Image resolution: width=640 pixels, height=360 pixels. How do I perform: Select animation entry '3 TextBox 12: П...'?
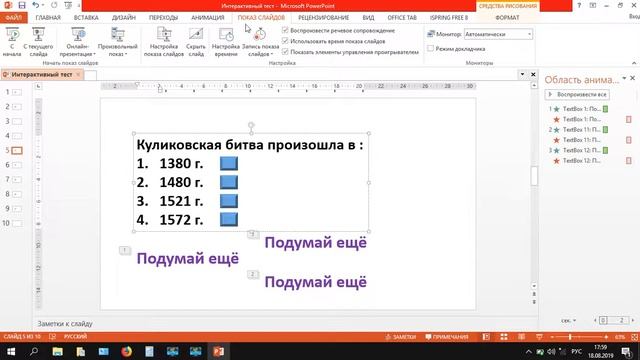[x=579, y=150]
